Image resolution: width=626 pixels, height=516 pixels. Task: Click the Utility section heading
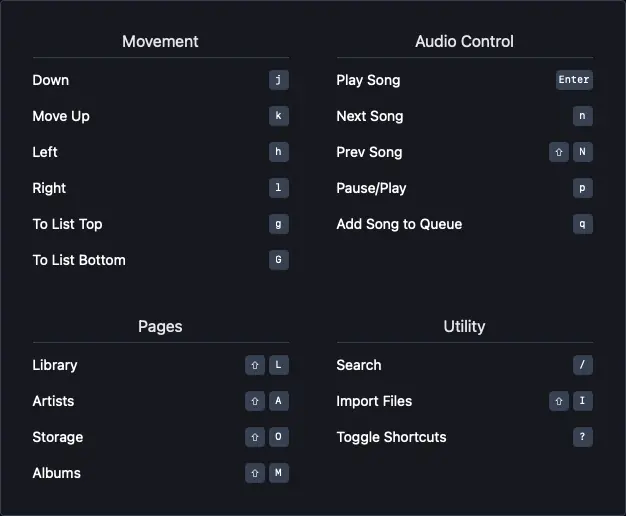tap(464, 327)
